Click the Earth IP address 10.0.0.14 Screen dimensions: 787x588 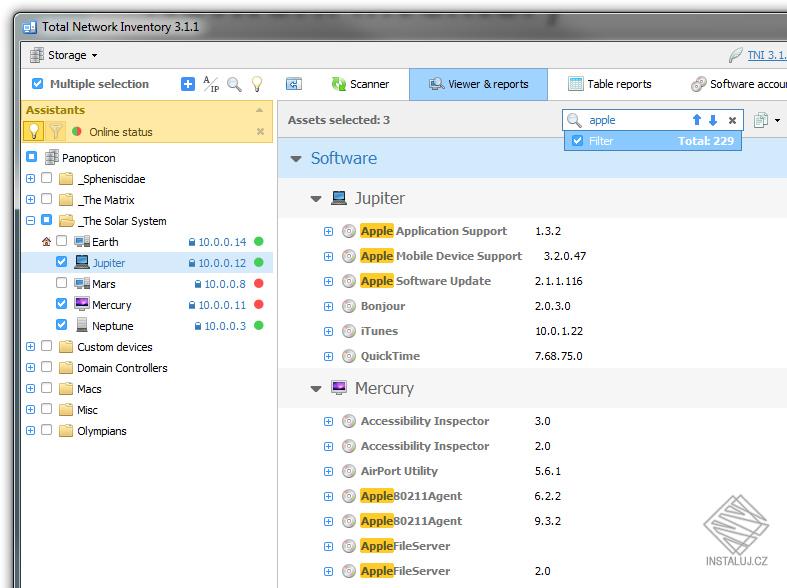222,242
